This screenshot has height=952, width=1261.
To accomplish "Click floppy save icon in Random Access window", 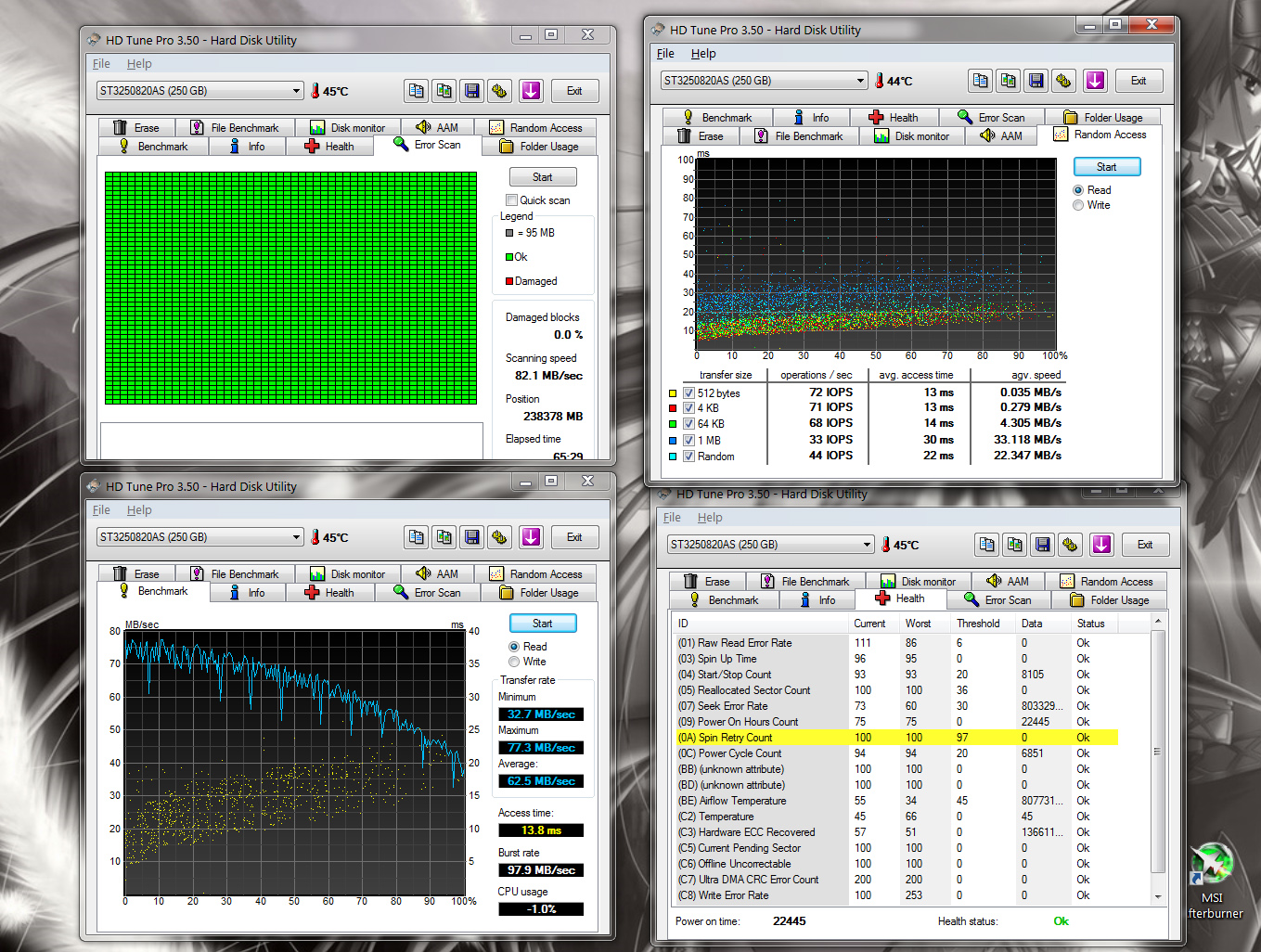I will click(x=1036, y=81).
